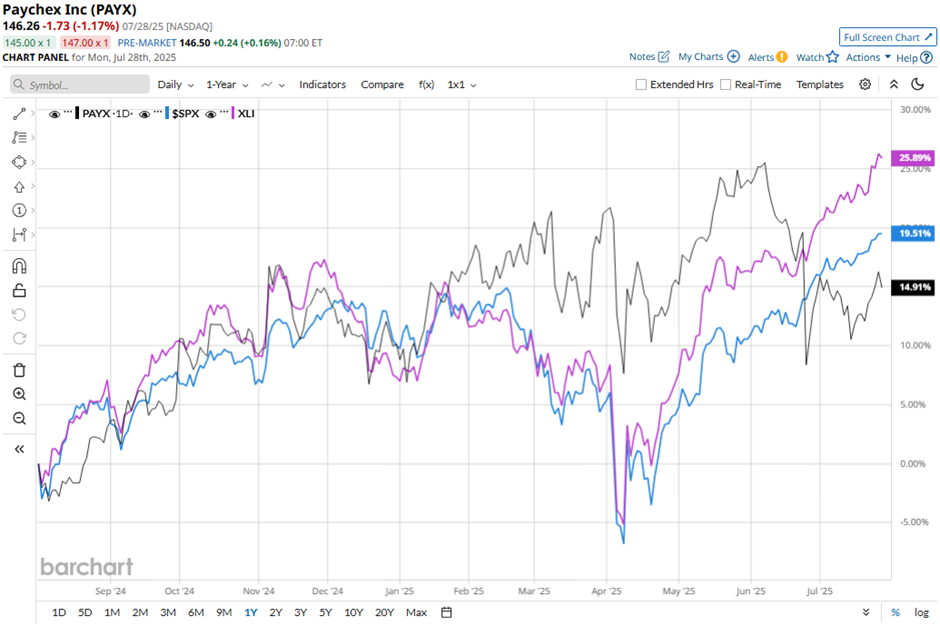Select the 3M time range
This screenshot has width=940, height=627.
pyautogui.click(x=168, y=612)
